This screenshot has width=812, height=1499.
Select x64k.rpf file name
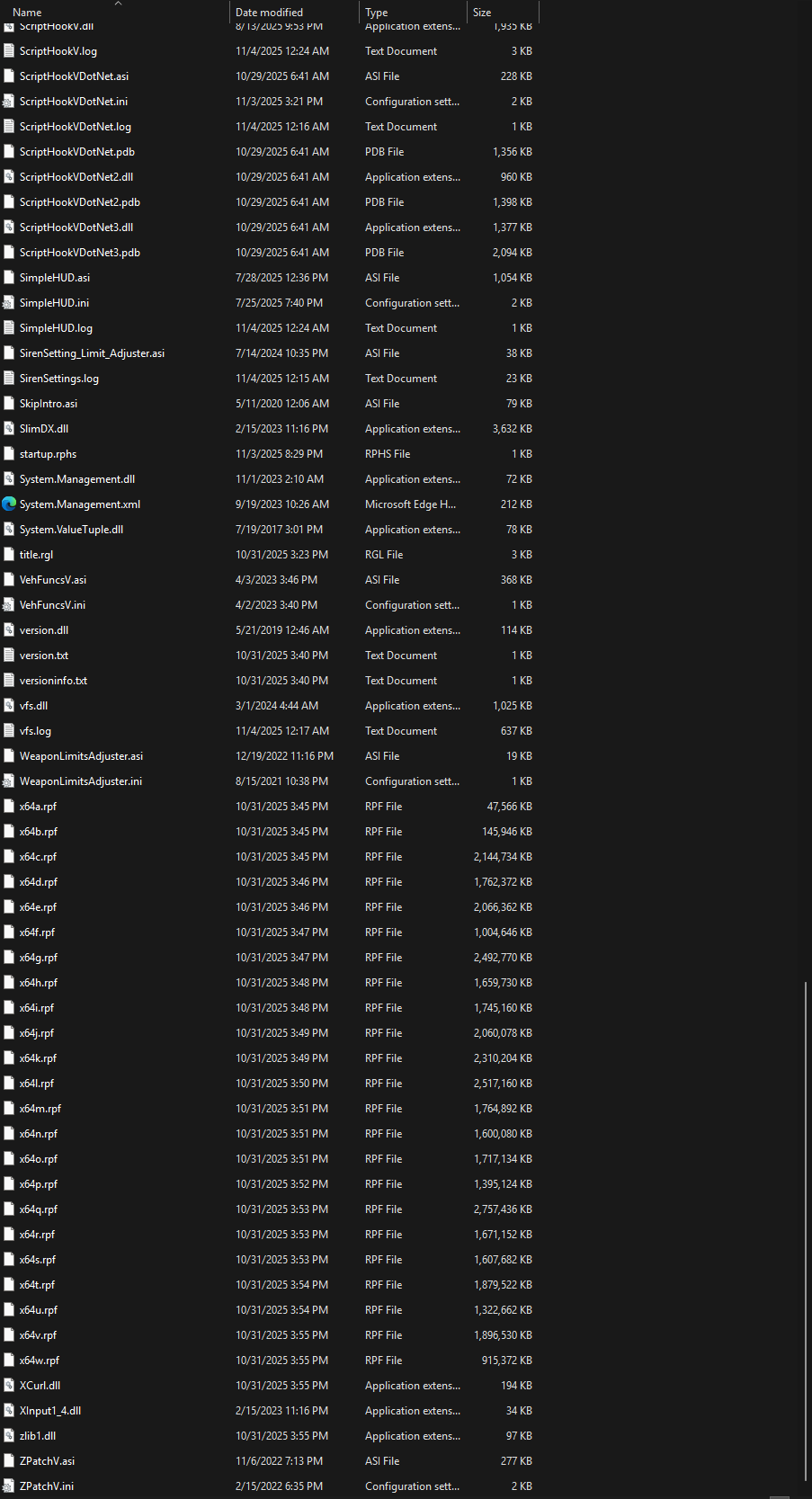pos(38,1058)
